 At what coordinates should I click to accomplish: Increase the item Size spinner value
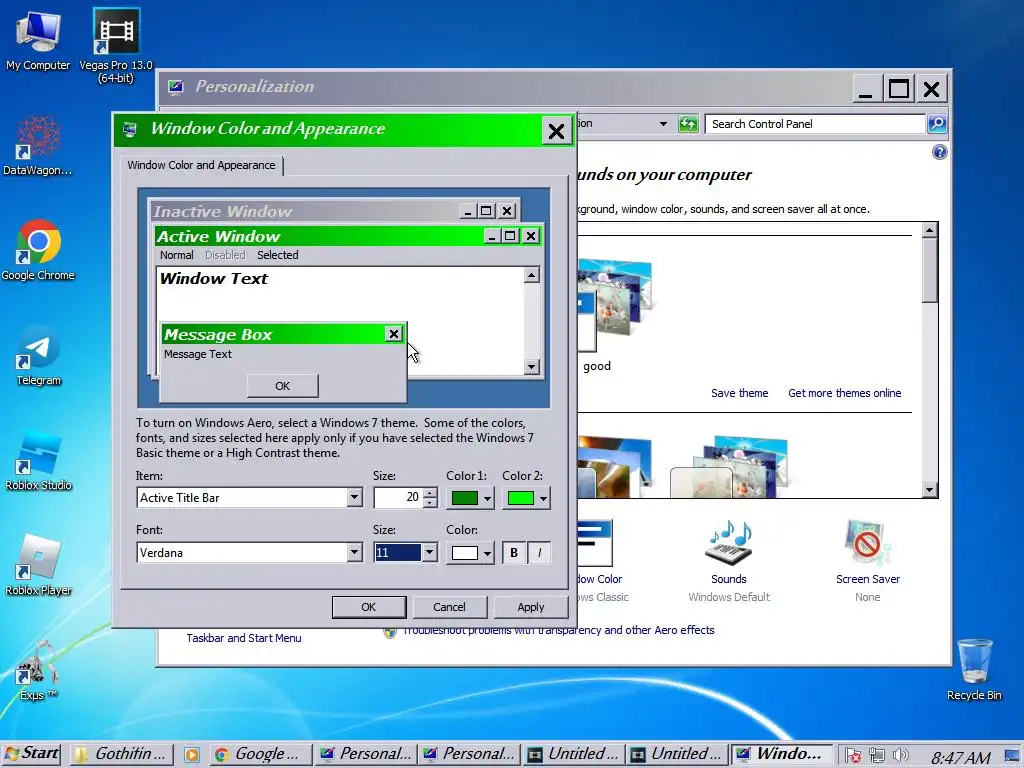click(430, 493)
